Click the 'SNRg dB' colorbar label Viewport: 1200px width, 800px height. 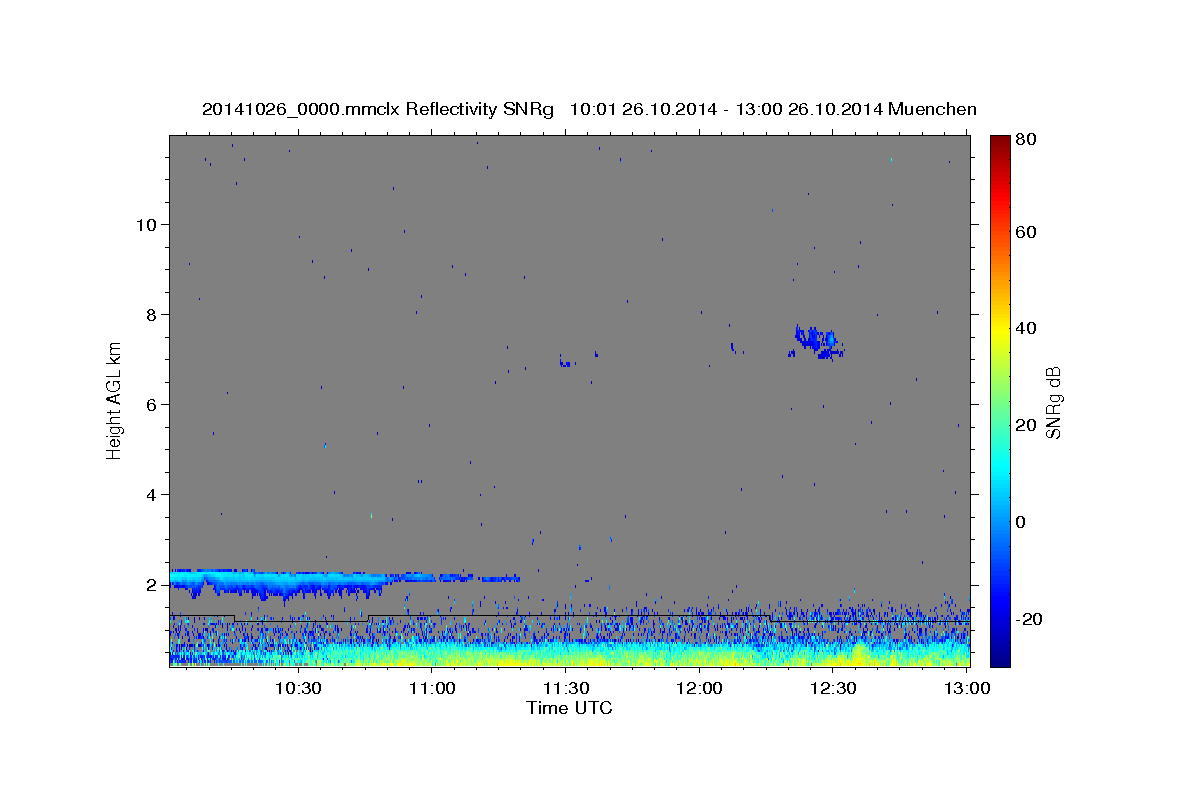pos(1052,403)
